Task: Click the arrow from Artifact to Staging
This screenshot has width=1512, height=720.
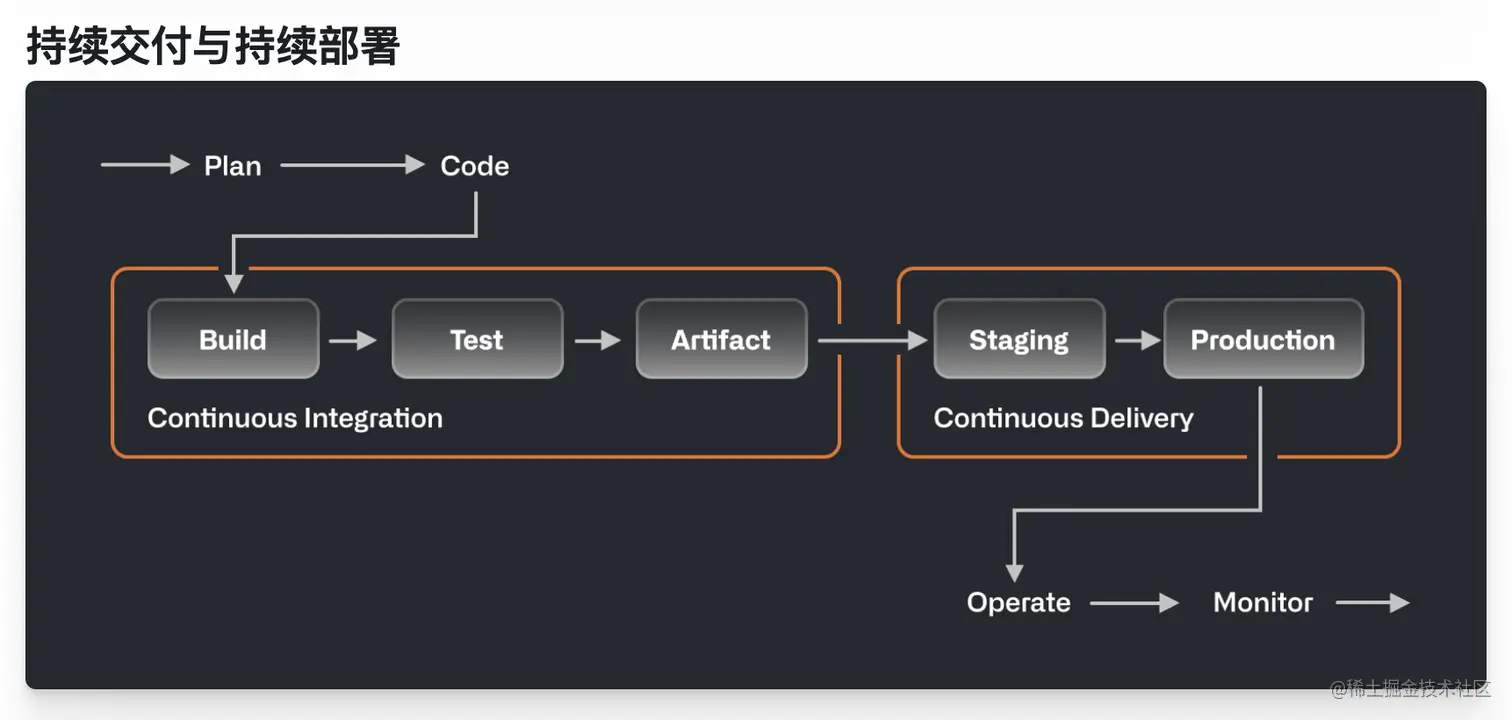Action: click(872, 341)
